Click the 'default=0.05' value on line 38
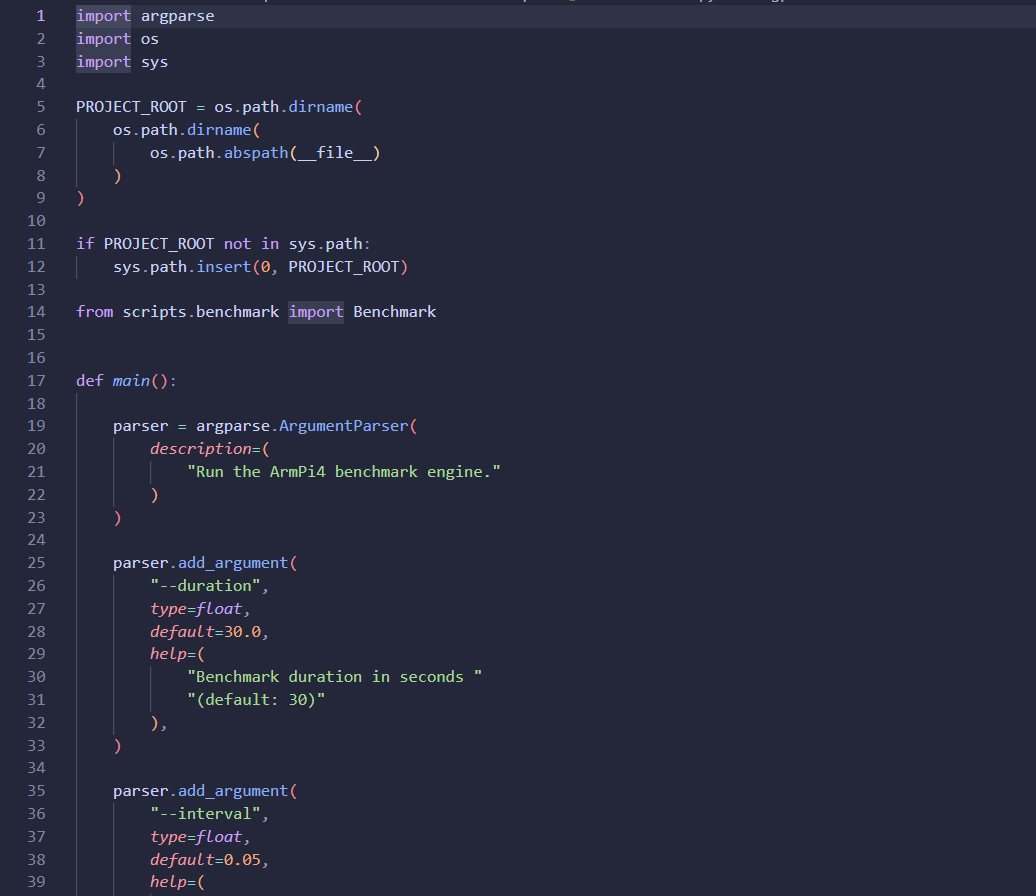1036x896 pixels. point(205,860)
